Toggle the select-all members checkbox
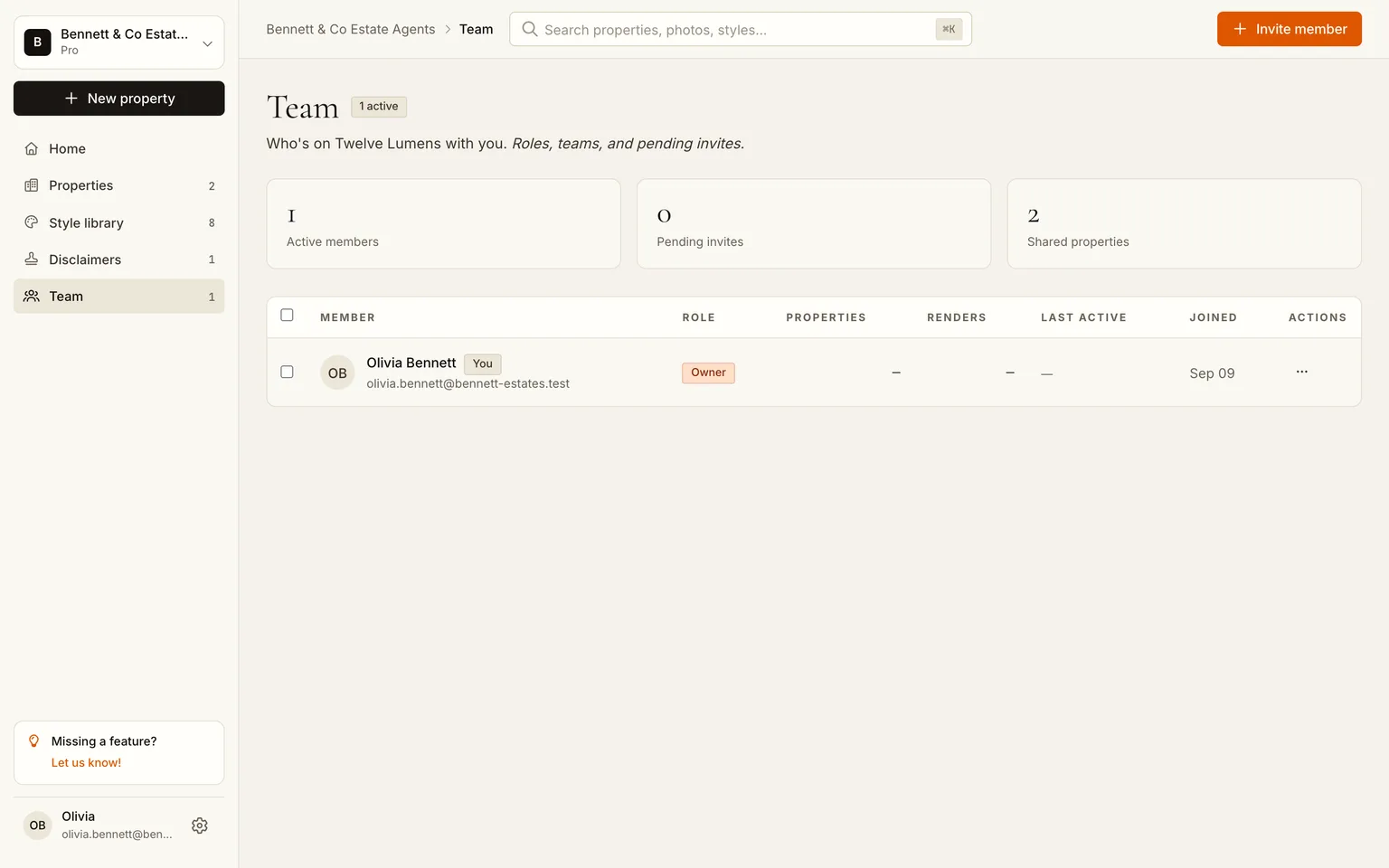1389x868 pixels. [287, 316]
